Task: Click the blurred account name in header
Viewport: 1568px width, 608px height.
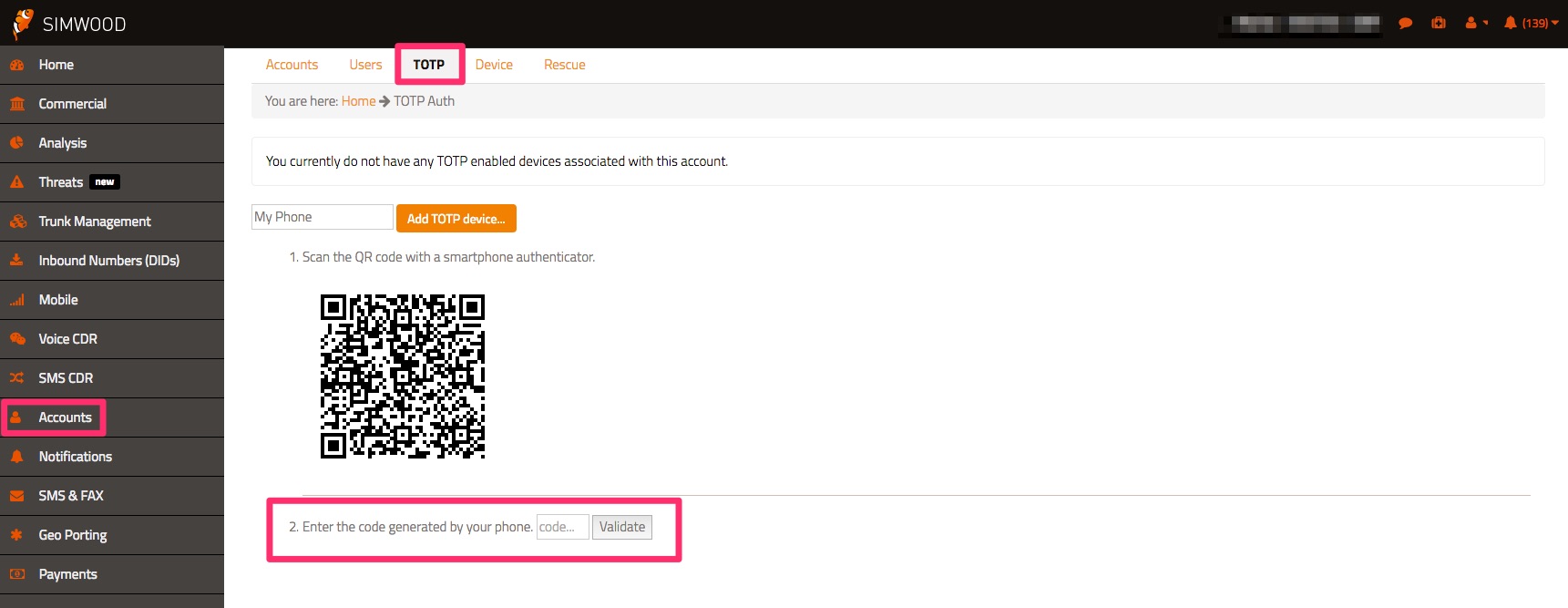Action: click(x=1300, y=24)
